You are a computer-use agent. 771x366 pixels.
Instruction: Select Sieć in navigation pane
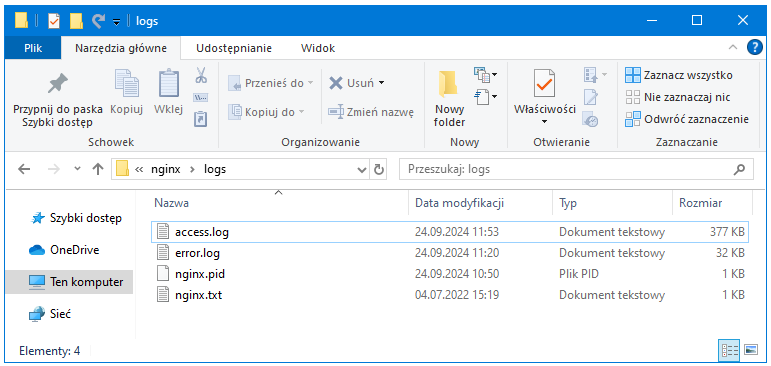[x=49, y=313]
